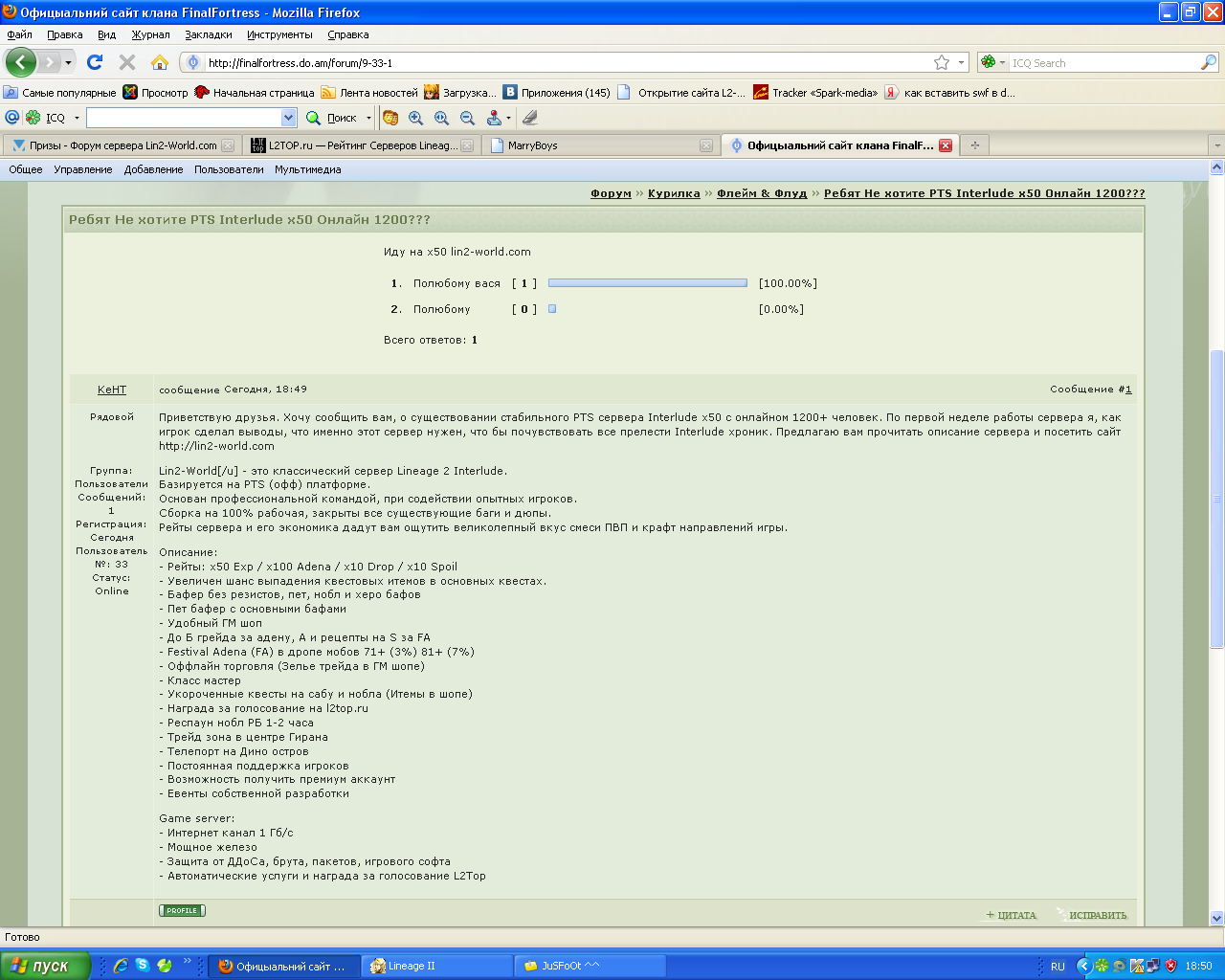The width and height of the screenshot is (1225, 980).
Task: Open the Самые популярные bookmark
Action: (x=59, y=93)
